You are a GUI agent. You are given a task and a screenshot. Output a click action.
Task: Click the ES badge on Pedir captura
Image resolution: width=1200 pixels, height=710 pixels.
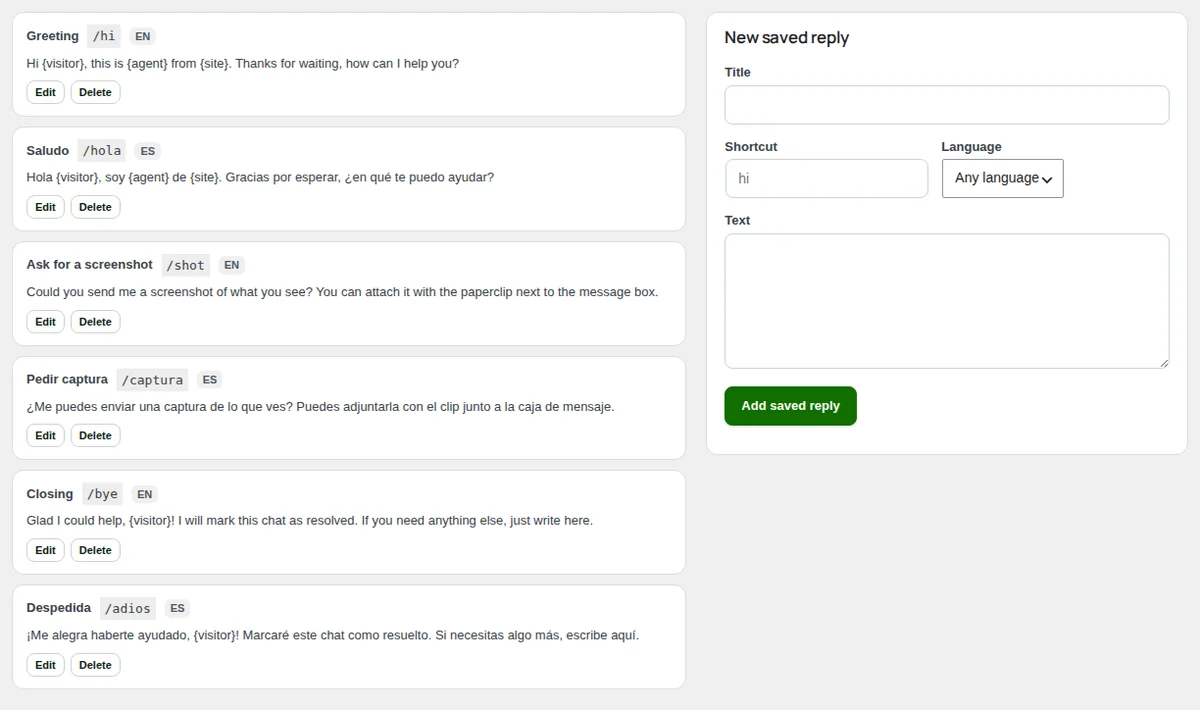(209, 380)
